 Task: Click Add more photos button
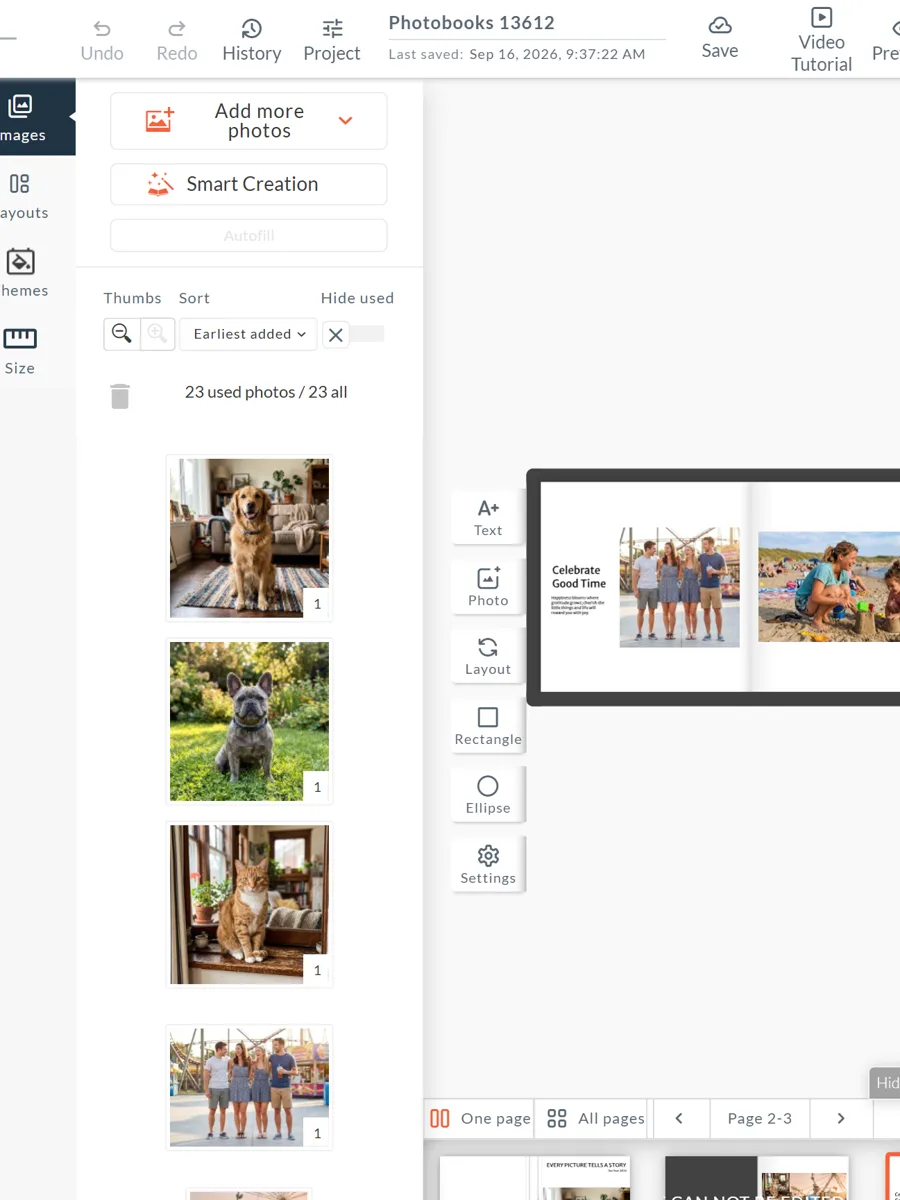pos(249,121)
